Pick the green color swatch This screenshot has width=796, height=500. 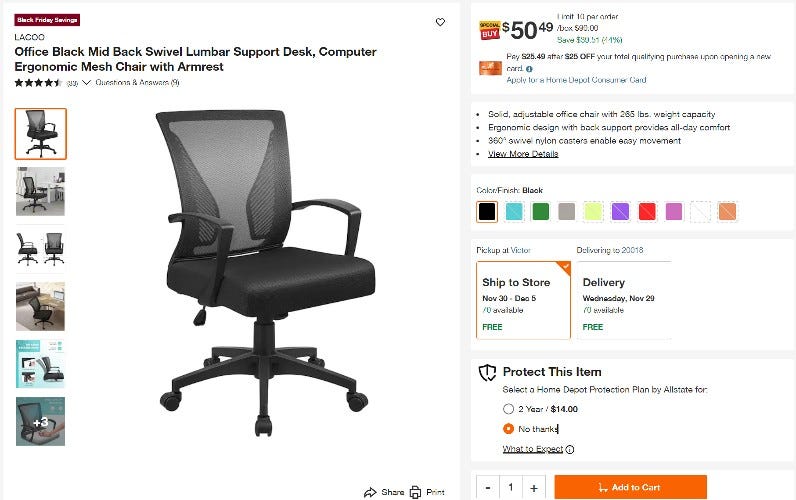click(540, 211)
